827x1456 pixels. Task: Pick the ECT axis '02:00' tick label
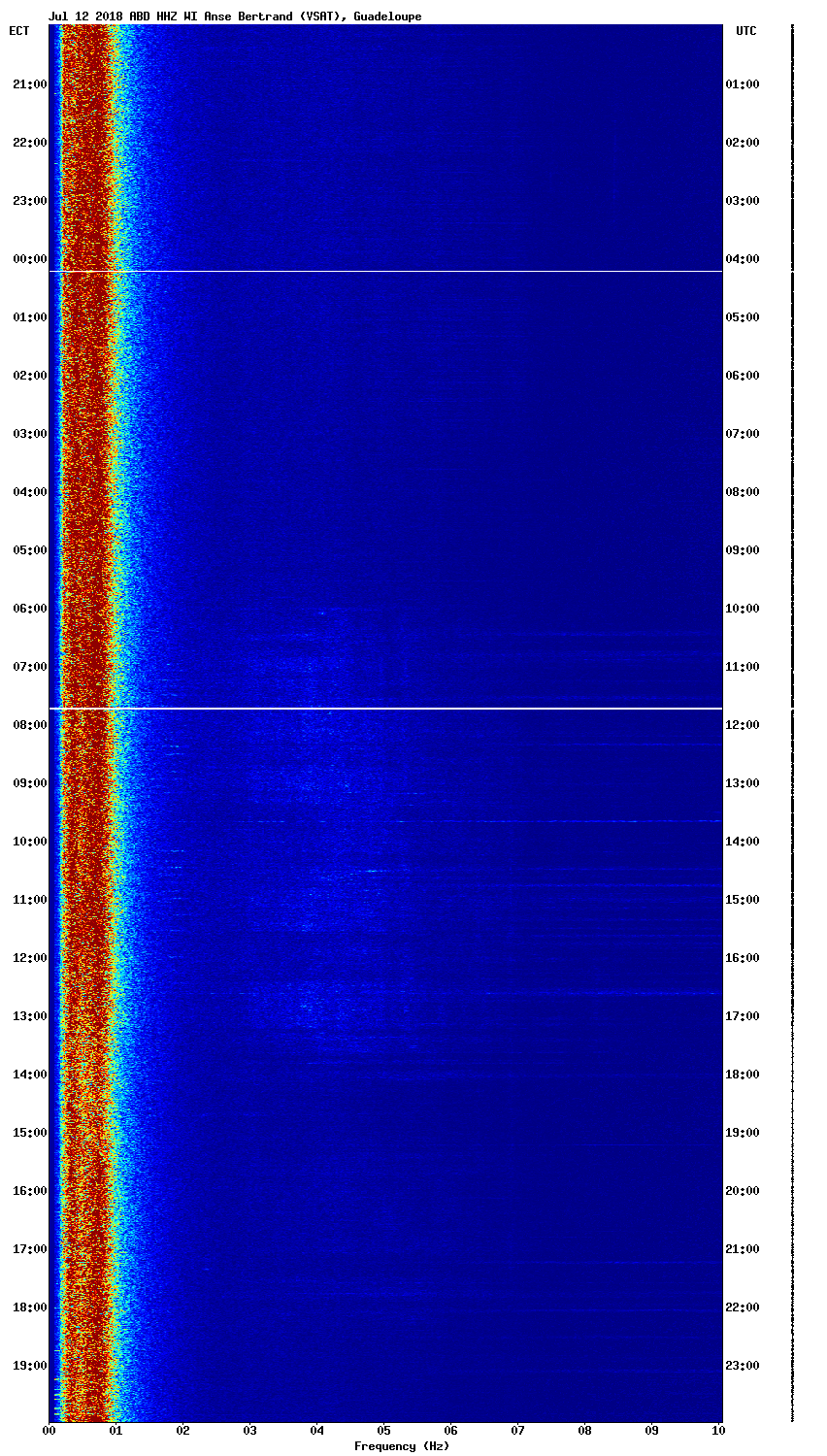coord(30,376)
